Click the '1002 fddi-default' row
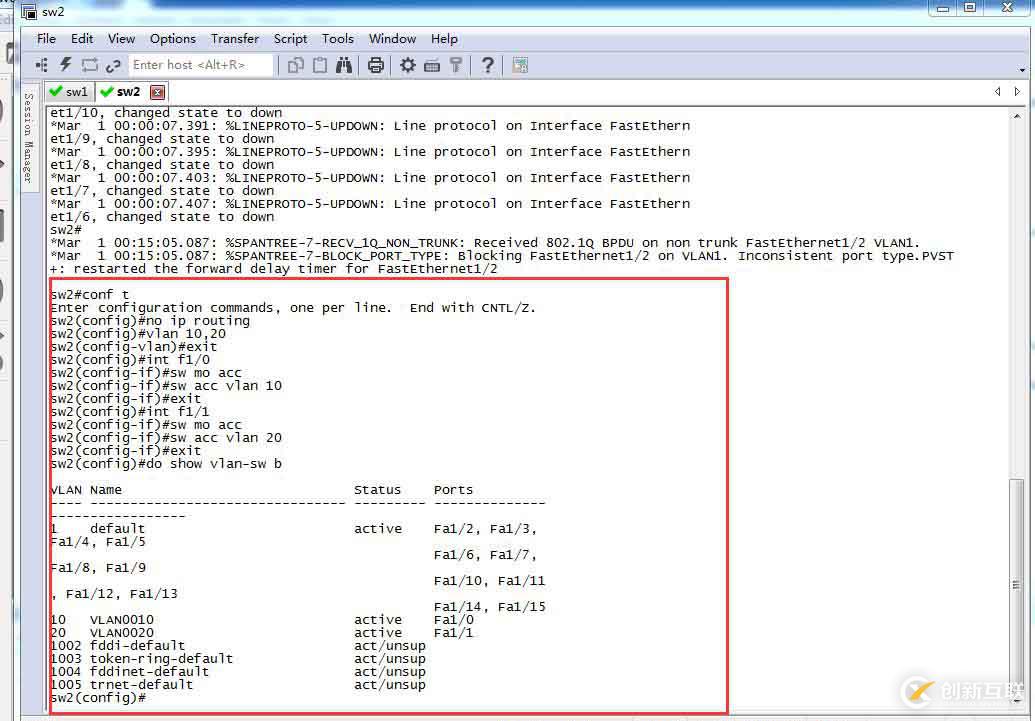This screenshot has height=721, width=1035. click(x=238, y=646)
